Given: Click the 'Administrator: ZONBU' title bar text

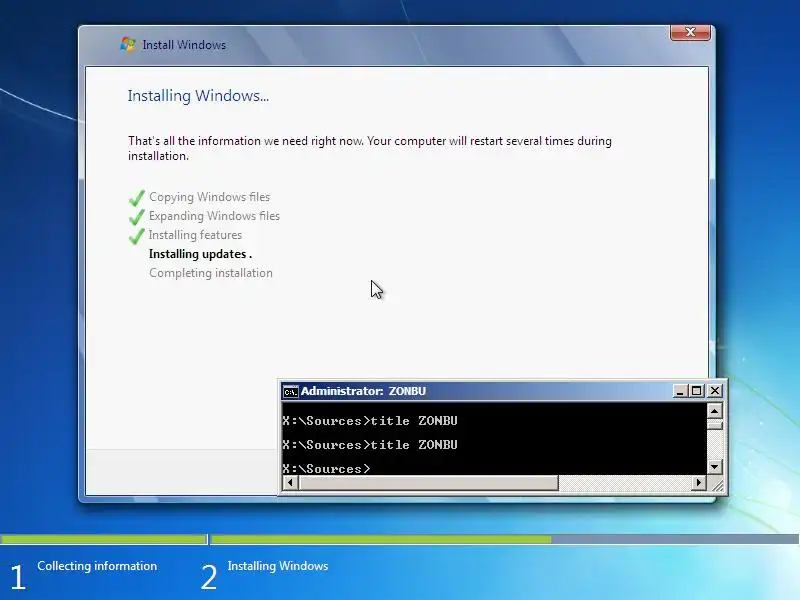Looking at the screenshot, I should (x=363, y=391).
